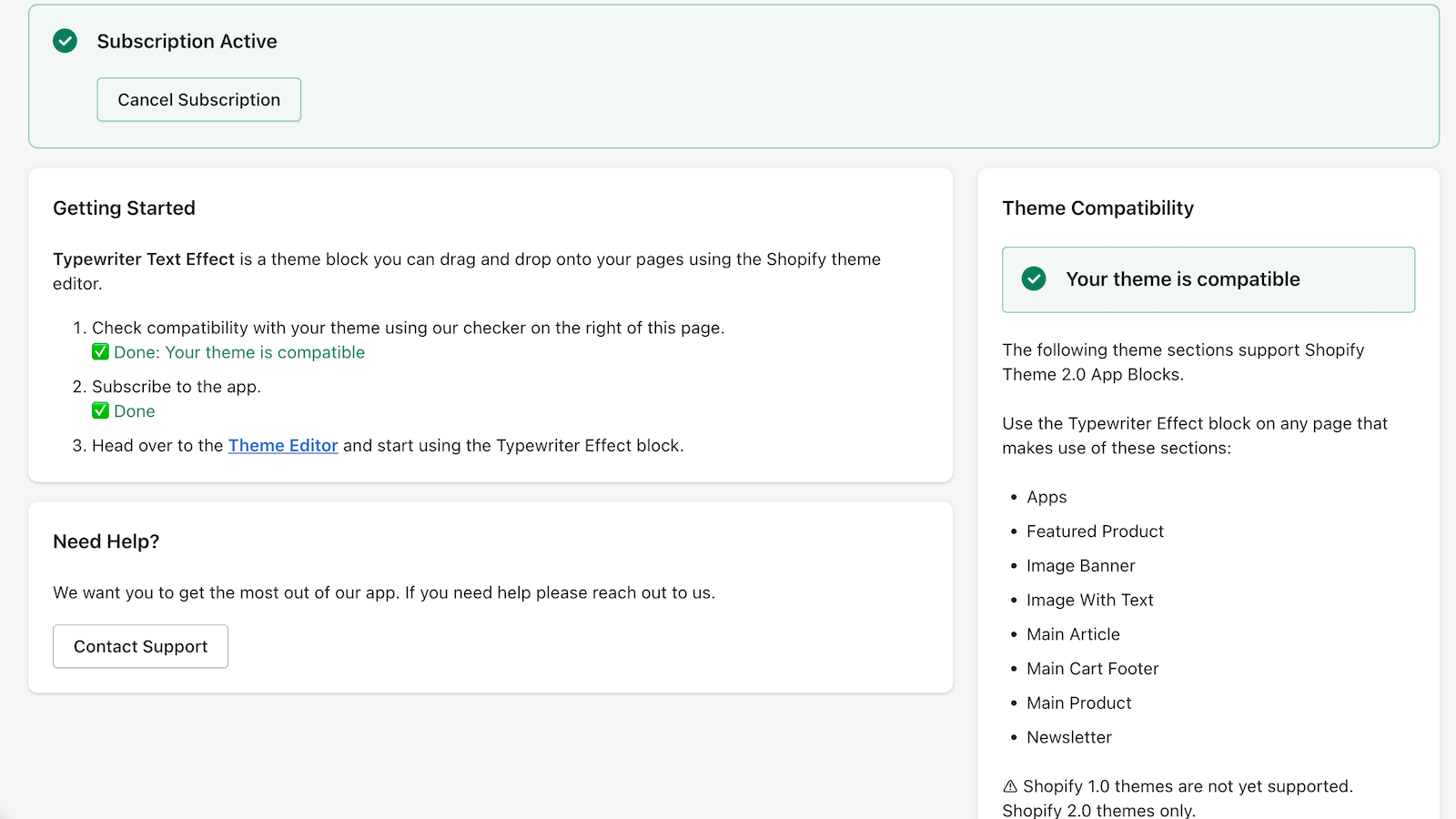Select Newsletter in the sections list
1456x819 pixels.
point(1068,738)
